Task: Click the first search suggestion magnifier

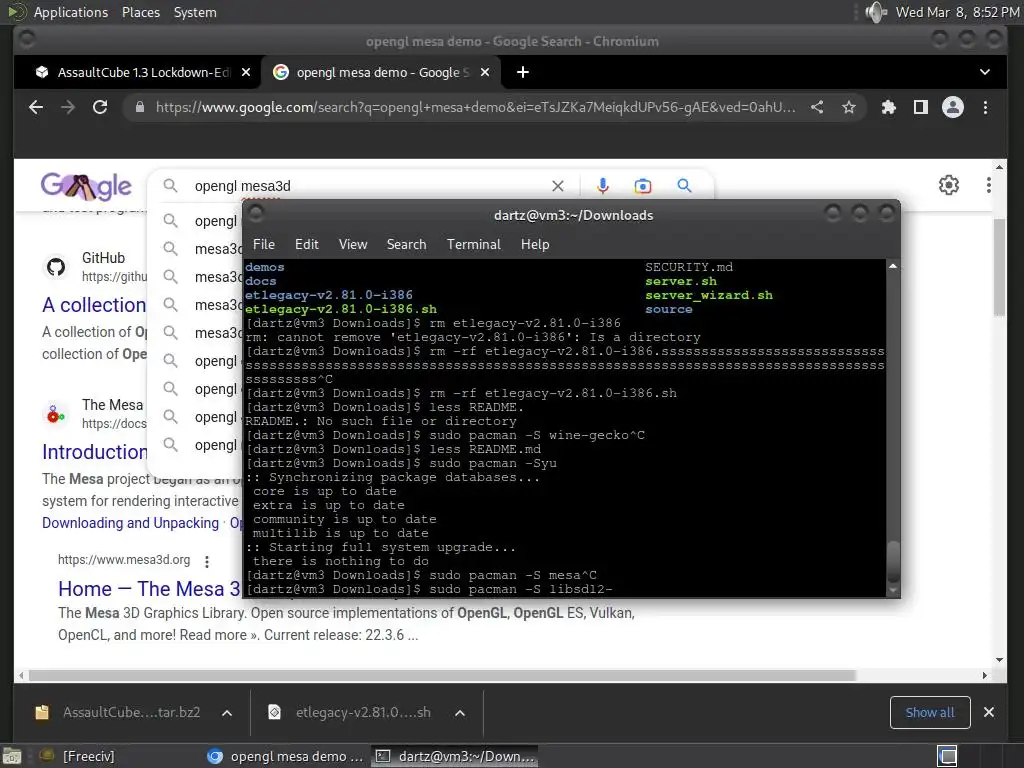Action: coord(170,221)
